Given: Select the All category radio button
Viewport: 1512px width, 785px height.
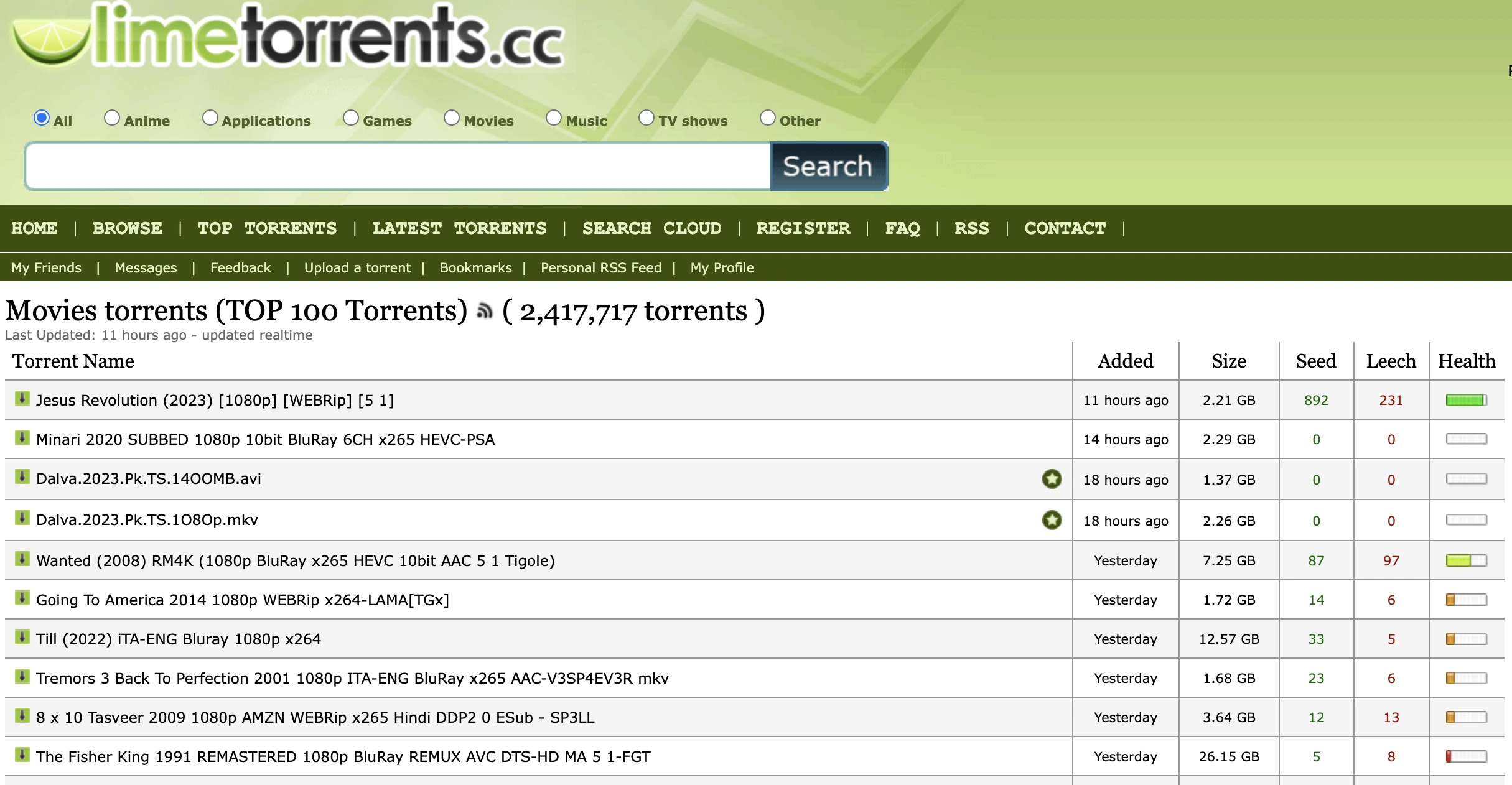Looking at the screenshot, I should (42, 118).
